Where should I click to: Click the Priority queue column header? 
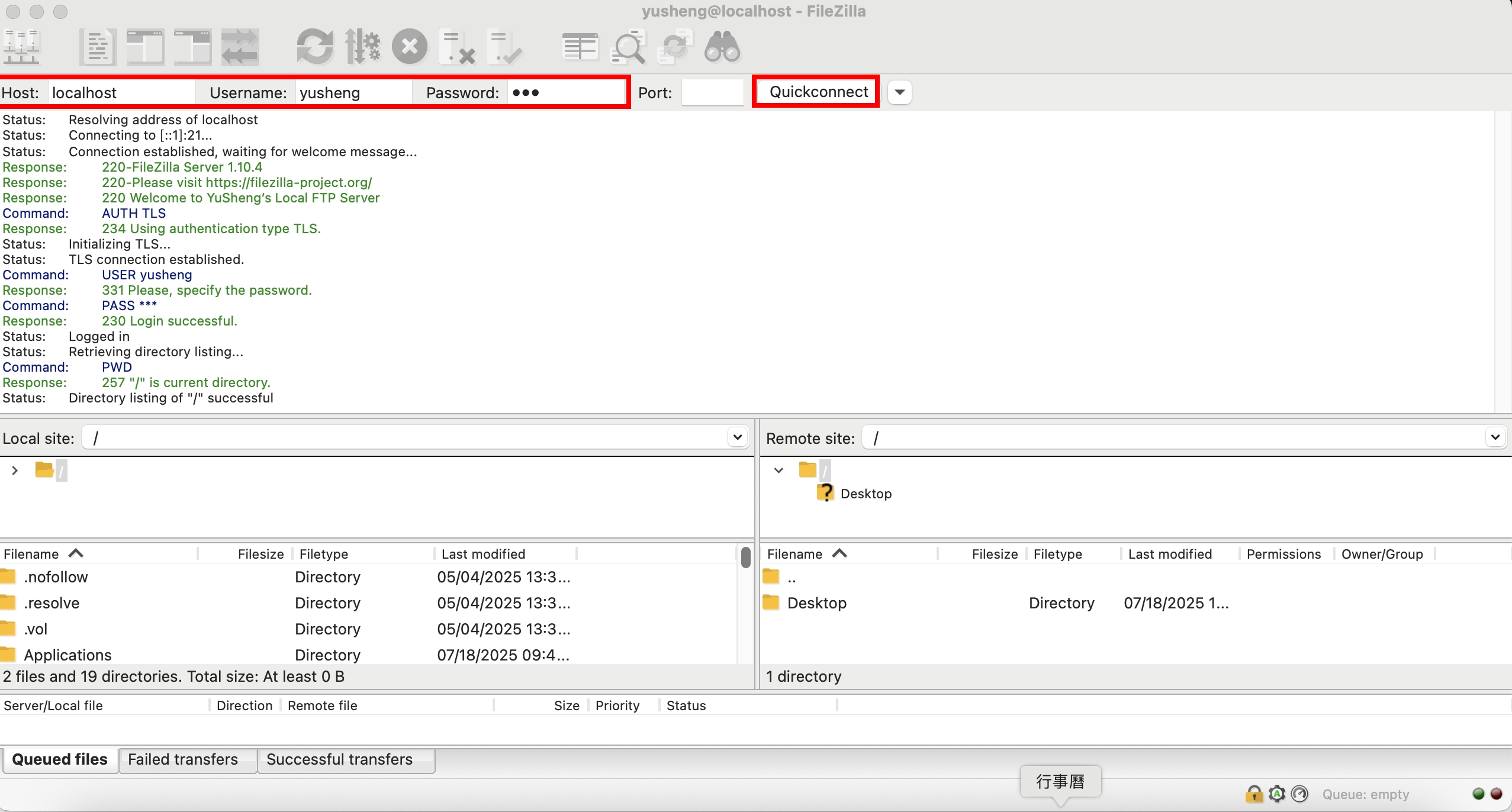pyautogui.click(x=624, y=705)
